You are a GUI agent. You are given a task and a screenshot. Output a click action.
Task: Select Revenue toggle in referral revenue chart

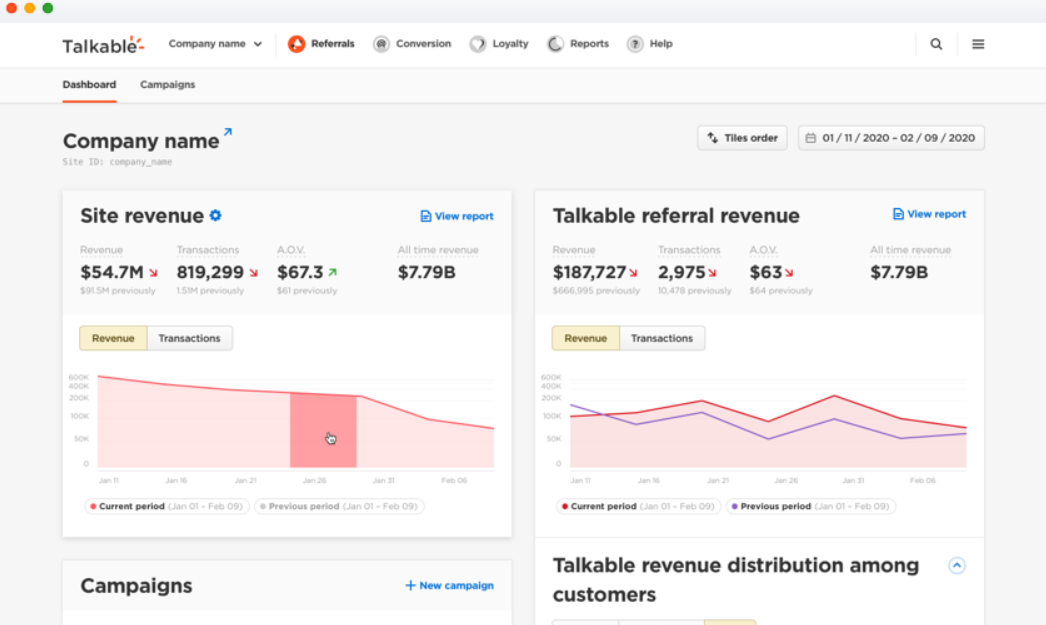click(x=586, y=338)
